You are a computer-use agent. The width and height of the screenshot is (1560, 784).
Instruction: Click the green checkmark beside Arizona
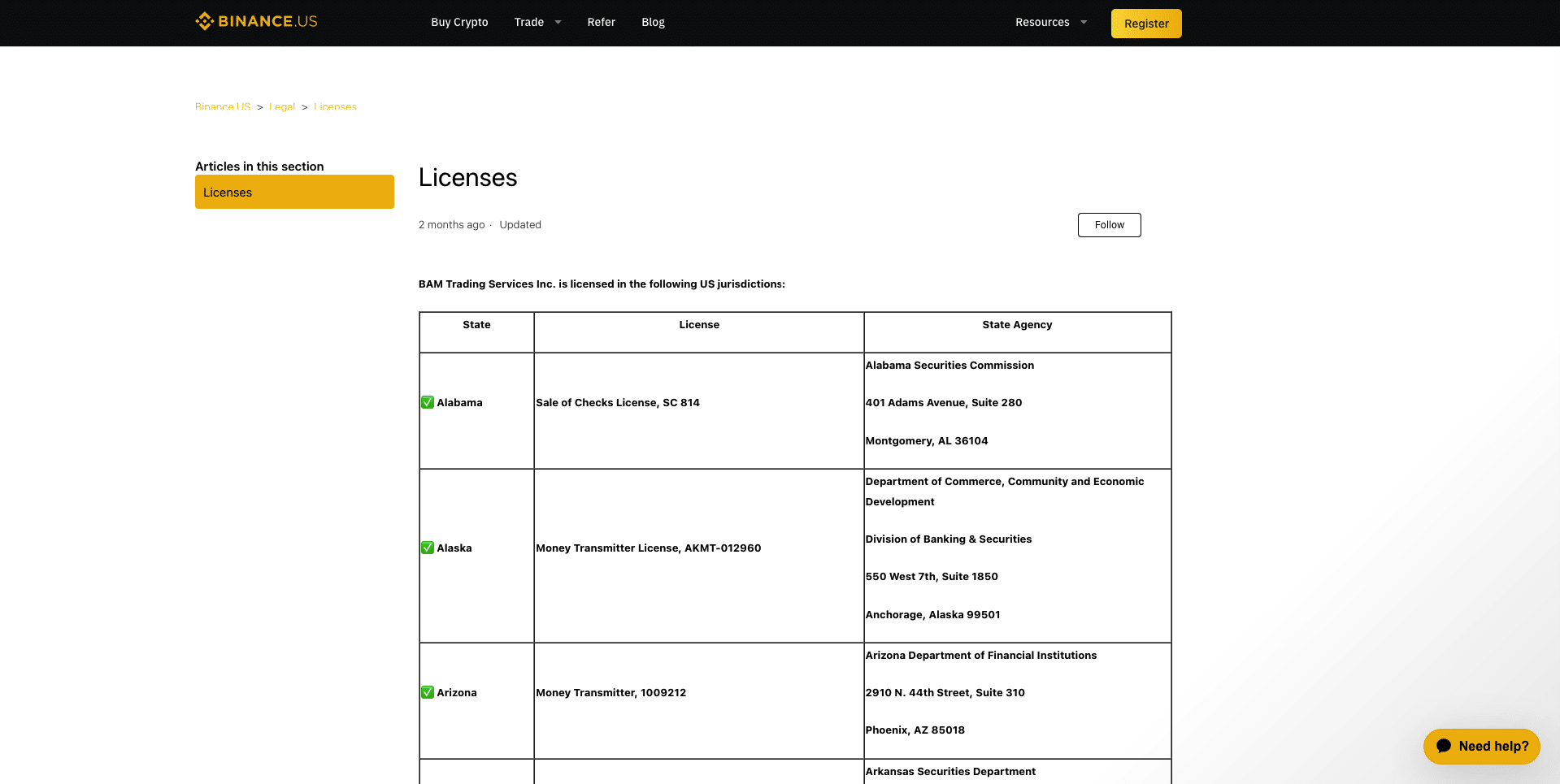pos(428,692)
